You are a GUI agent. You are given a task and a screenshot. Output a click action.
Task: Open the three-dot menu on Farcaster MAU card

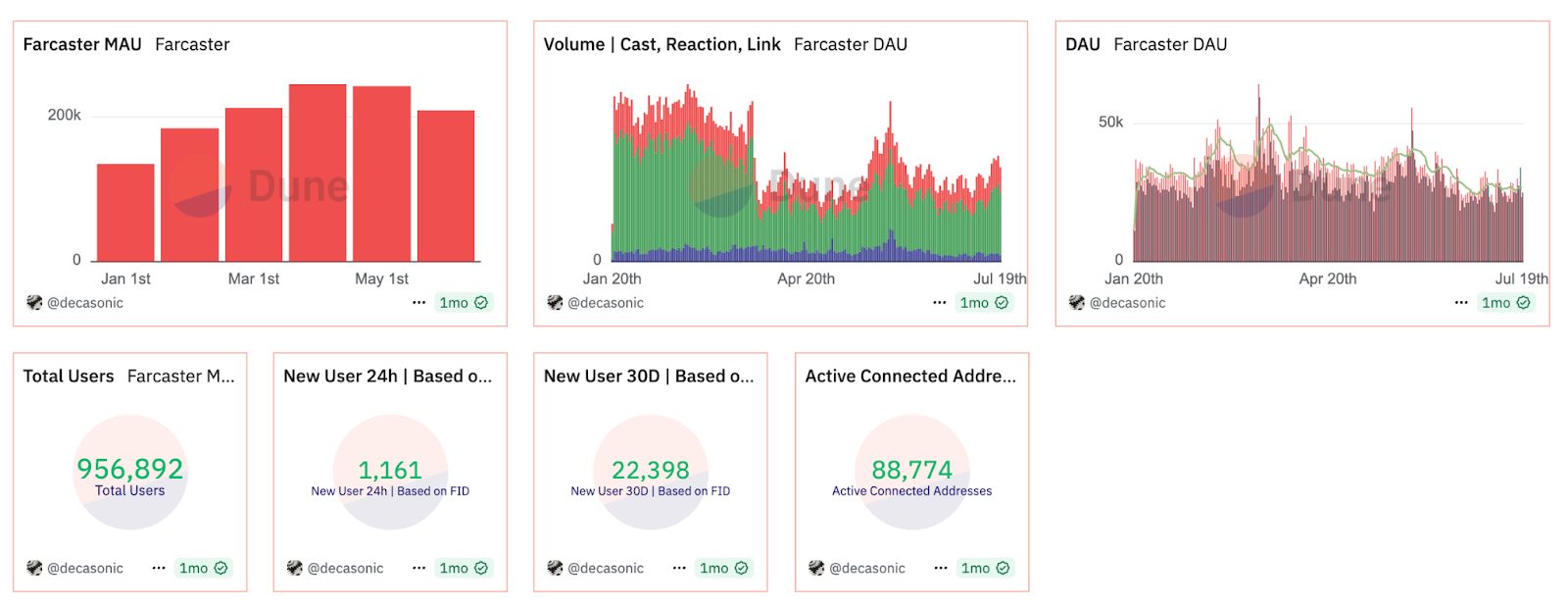(418, 303)
